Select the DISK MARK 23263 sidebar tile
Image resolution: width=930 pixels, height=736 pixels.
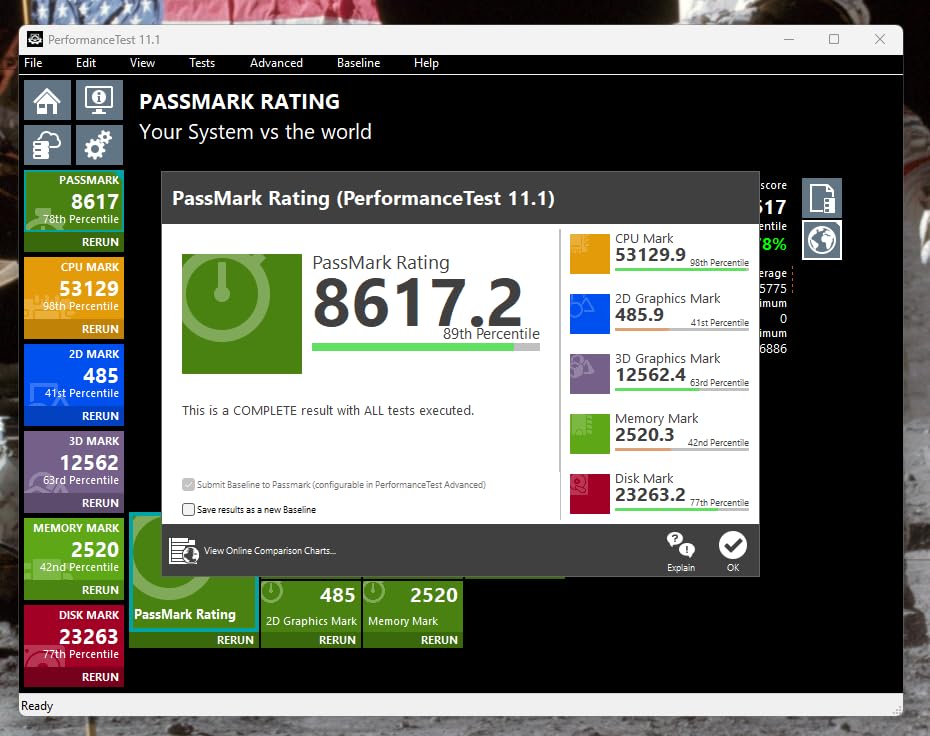[74, 637]
